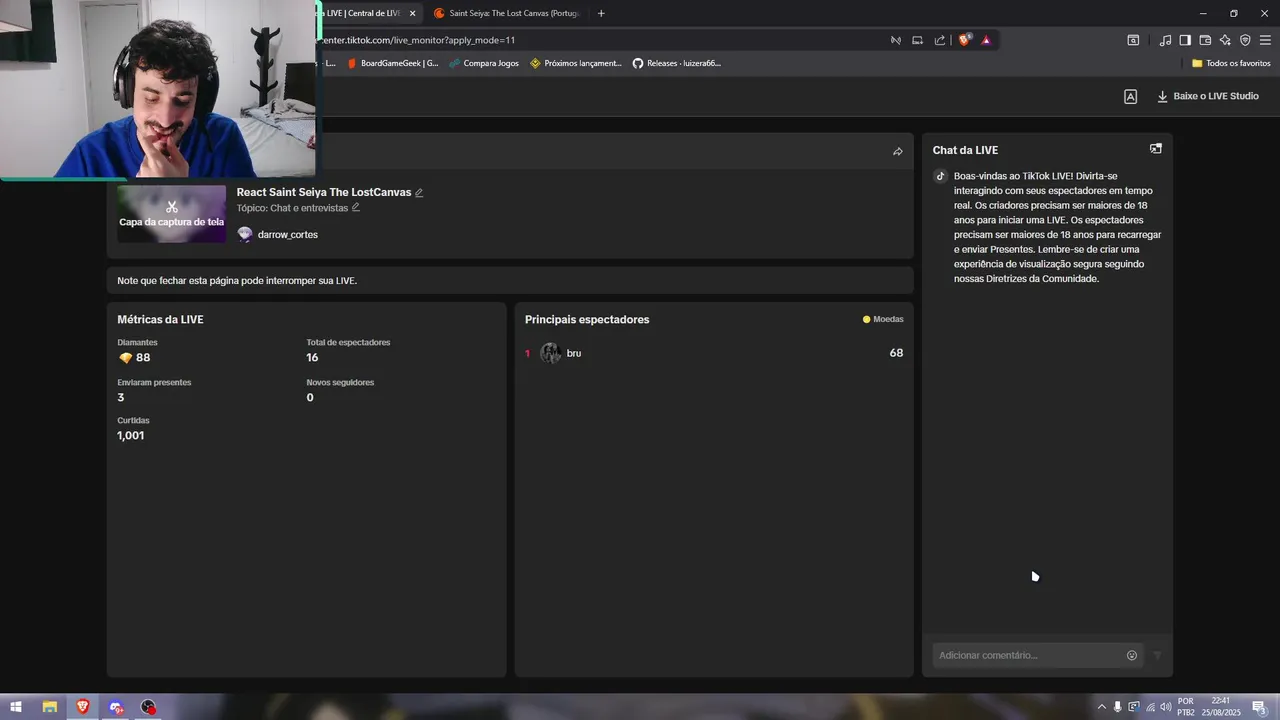Image resolution: width=1280 pixels, height=720 pixels.
Task: Click the cast/screen icon in address bar
Action: [x=917, y=40]
